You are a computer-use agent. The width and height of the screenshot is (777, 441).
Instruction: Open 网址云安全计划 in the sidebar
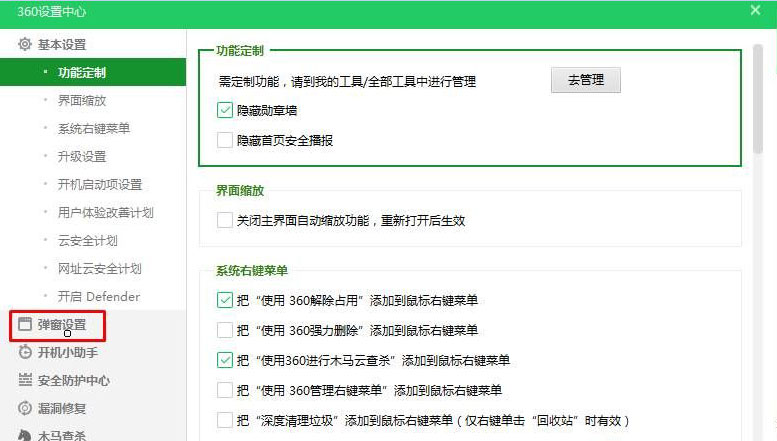tap(100, 269)
